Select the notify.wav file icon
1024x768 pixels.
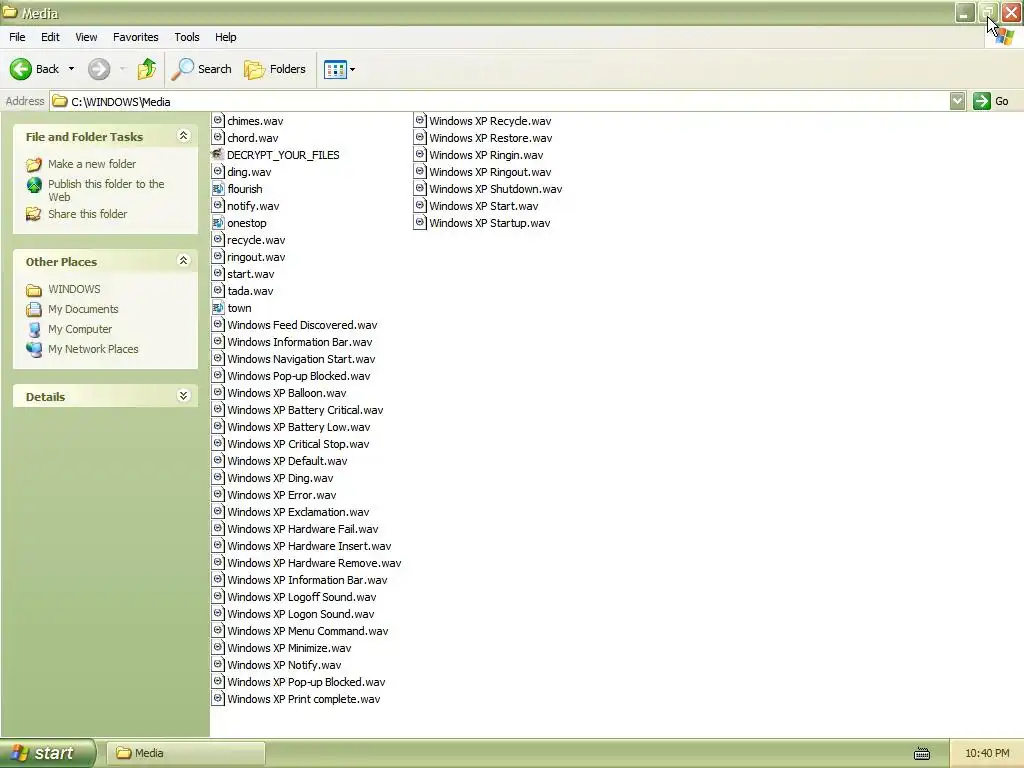point(218,205)
